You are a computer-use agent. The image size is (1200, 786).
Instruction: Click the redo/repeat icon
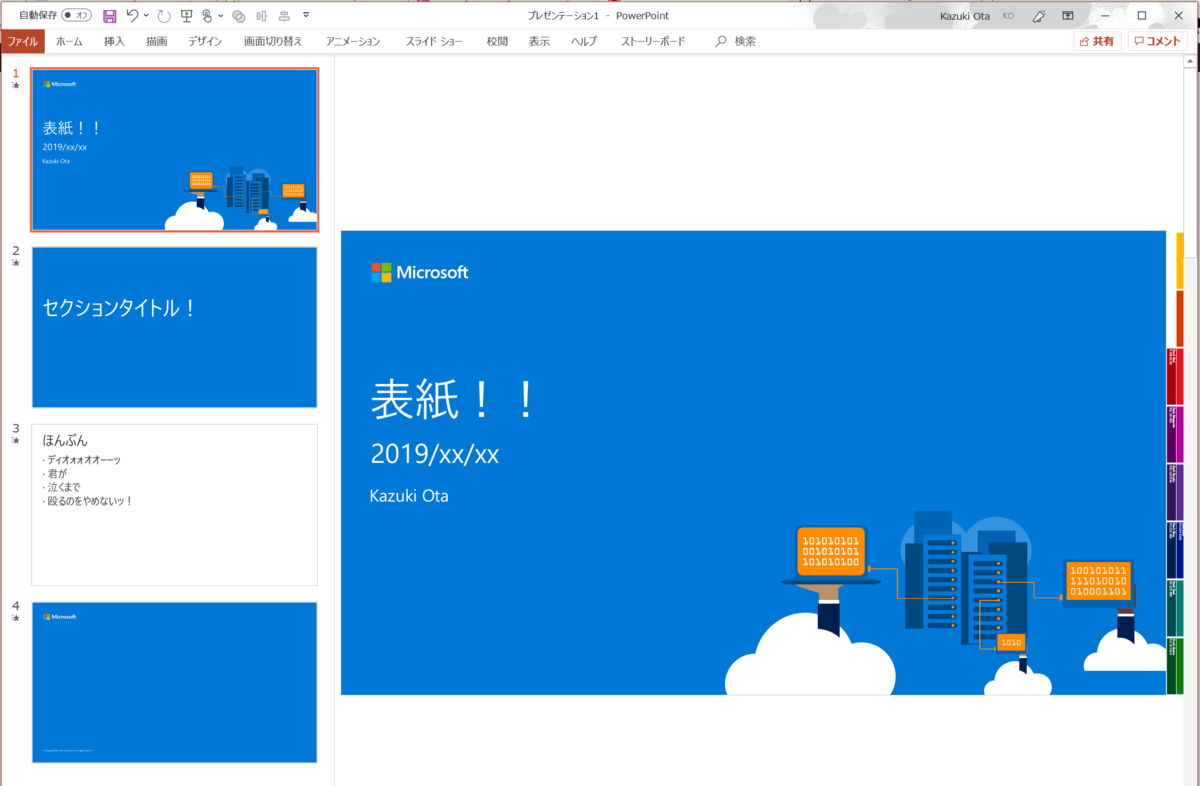pyautogui.click(x=163, y=15)
